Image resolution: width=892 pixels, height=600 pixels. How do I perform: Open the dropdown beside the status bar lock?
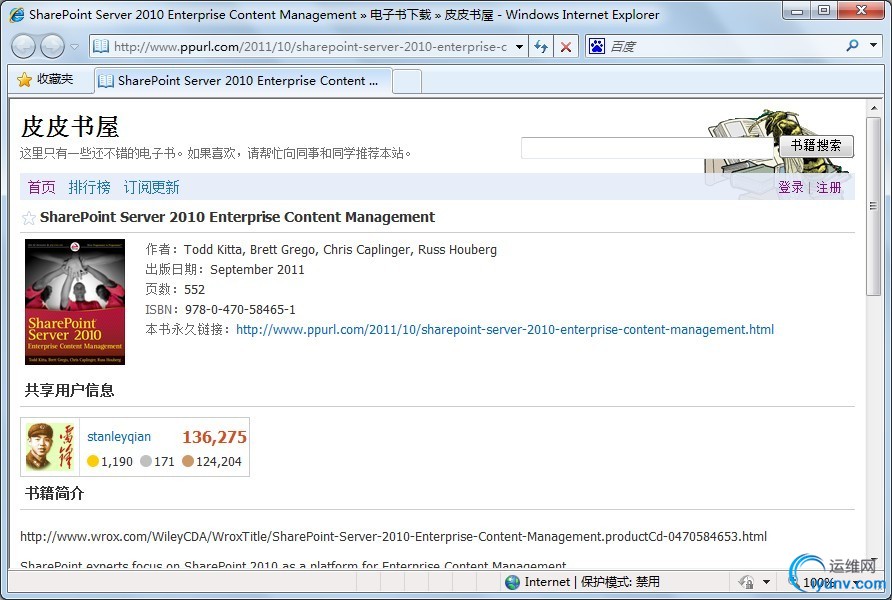coord(766,582)
